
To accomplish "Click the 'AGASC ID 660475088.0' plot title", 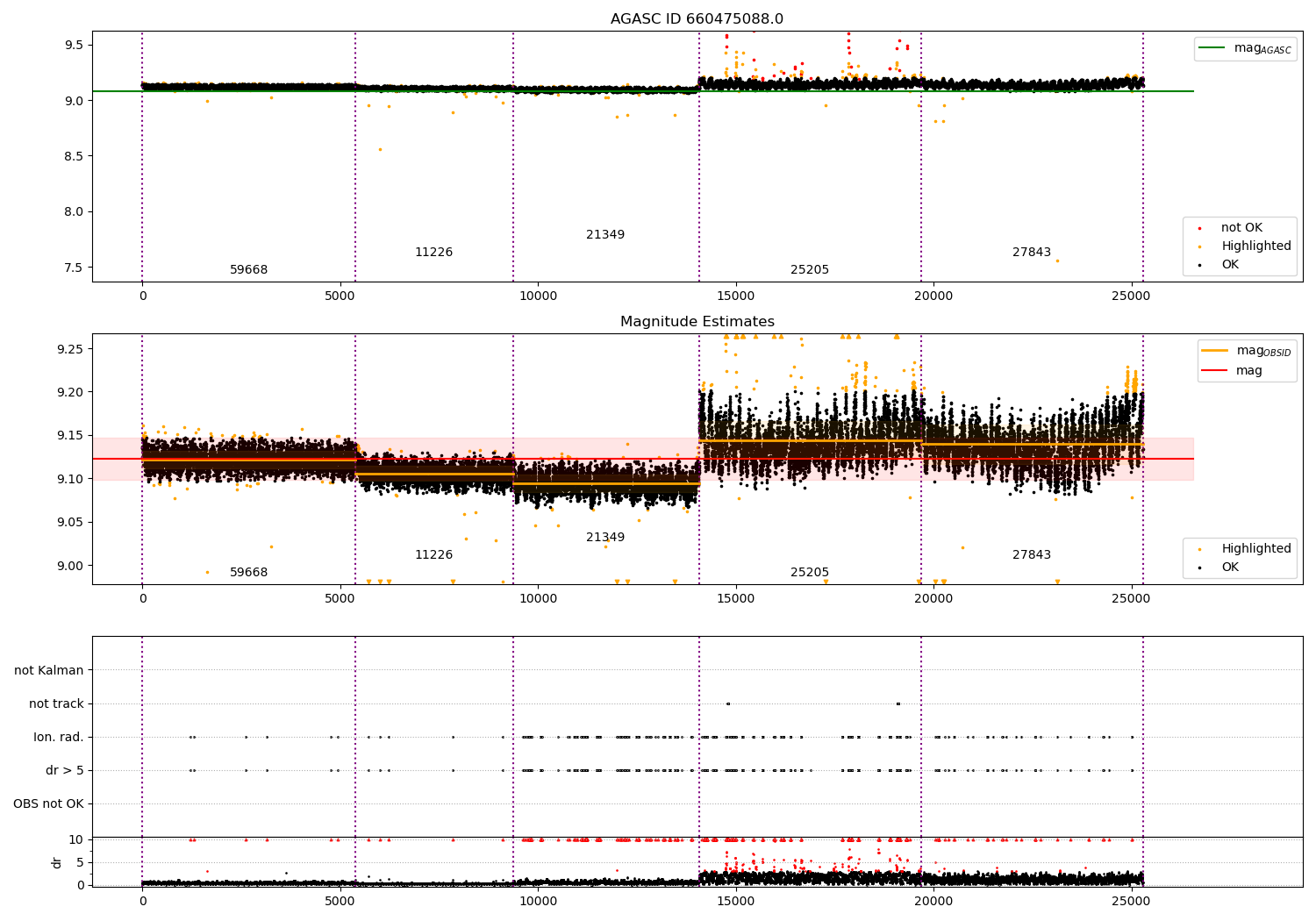I will point(697,19).
